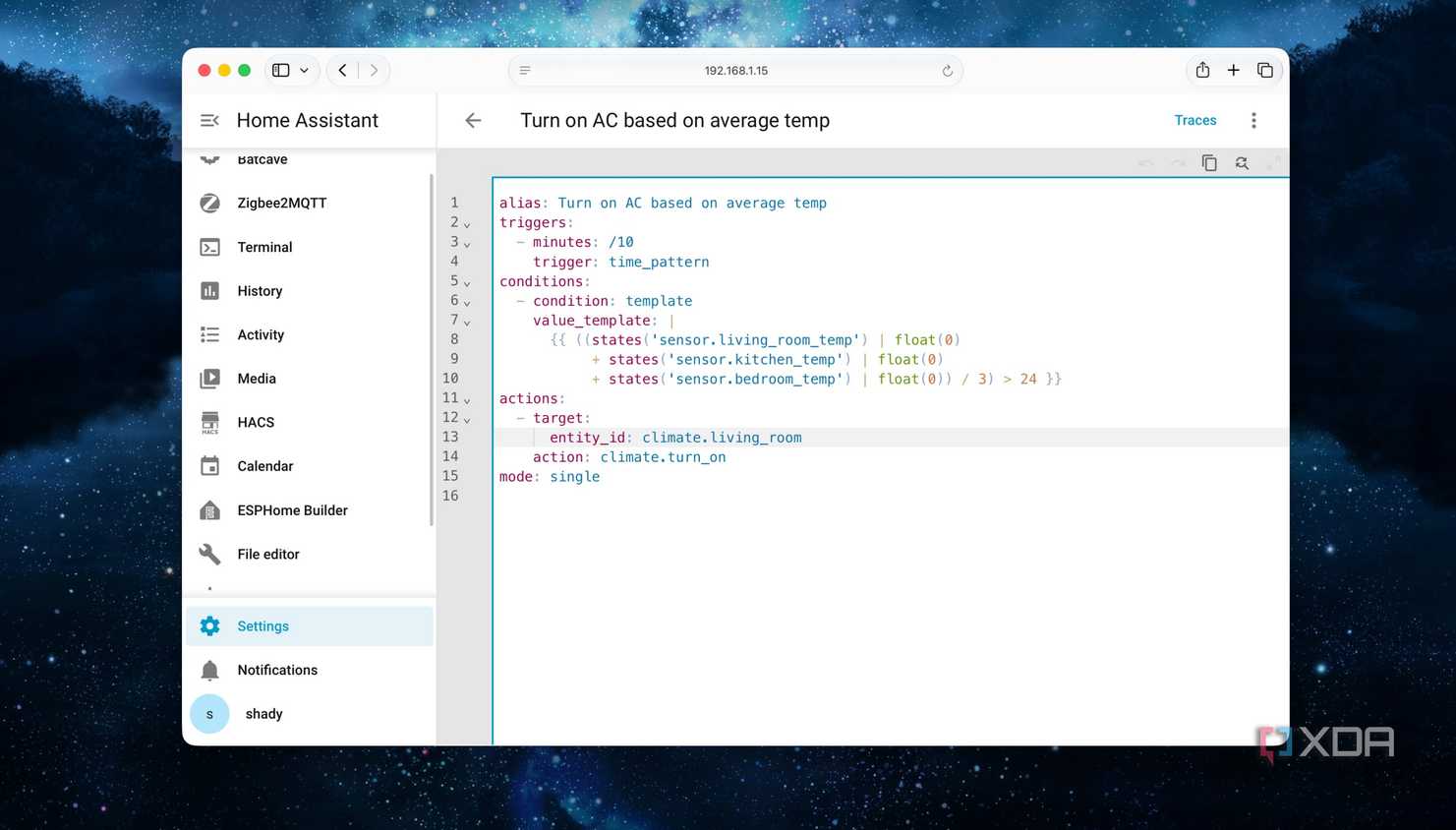This screenshot has height=830, width=1456.
Task: Copy the YAML with the clipboard icon
Action: point(1209,163)
